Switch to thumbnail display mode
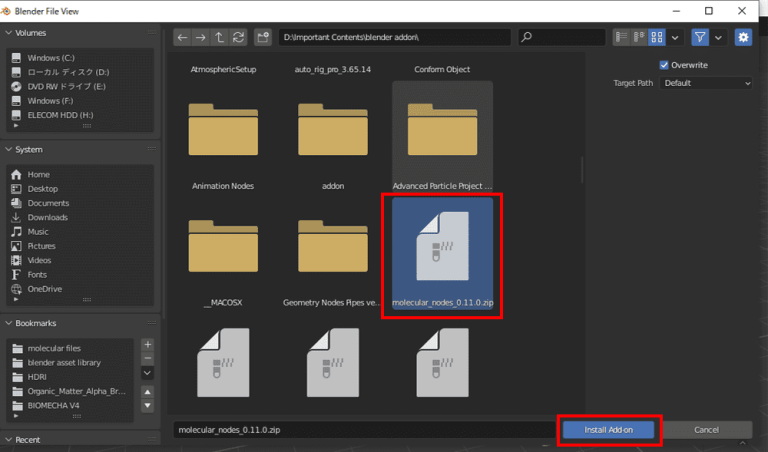Image resolution: width=768 pixels, height=452 pixels. 657,37
